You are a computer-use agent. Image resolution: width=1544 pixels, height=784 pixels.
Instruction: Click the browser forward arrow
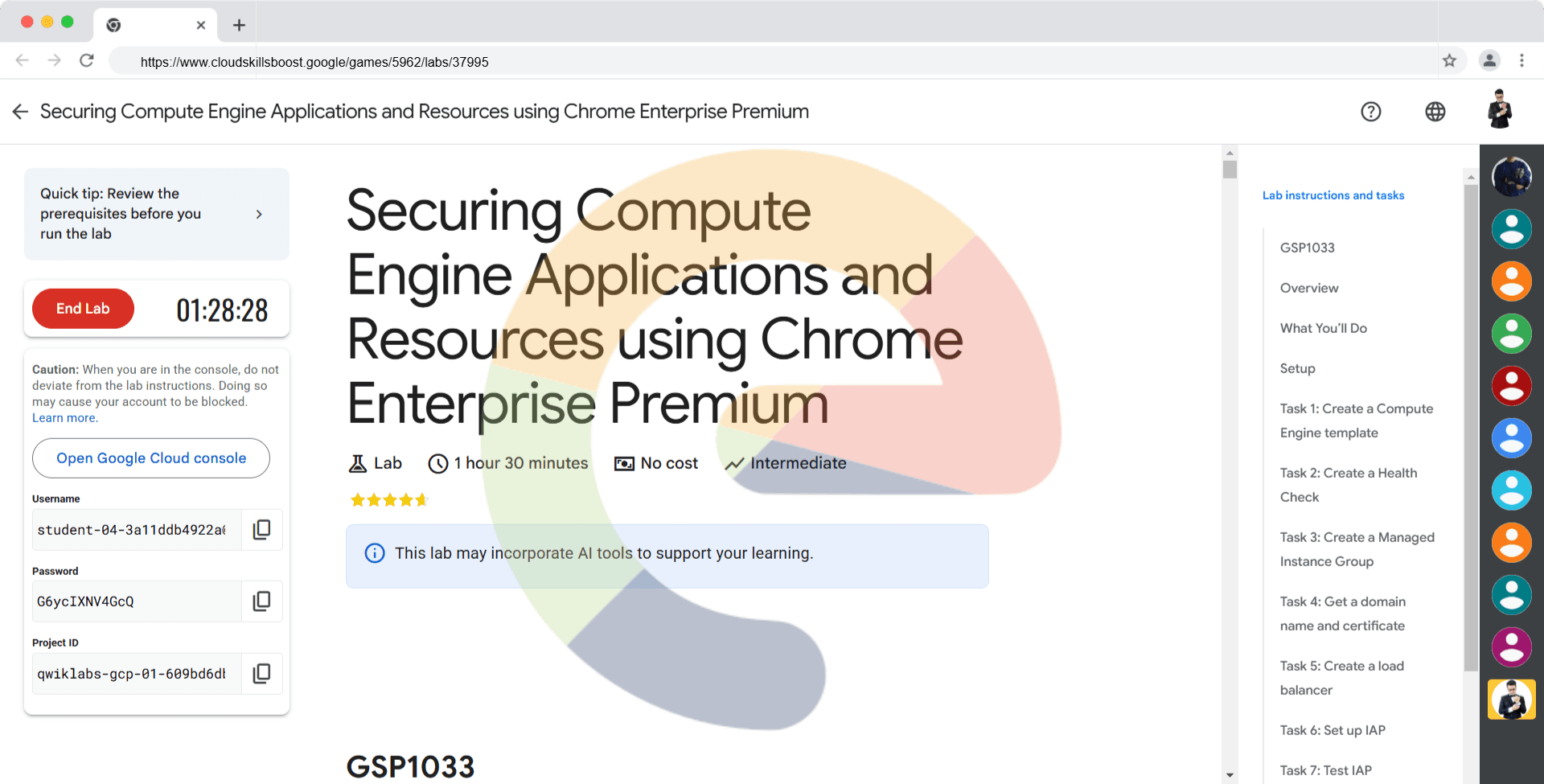click(54, 60)
